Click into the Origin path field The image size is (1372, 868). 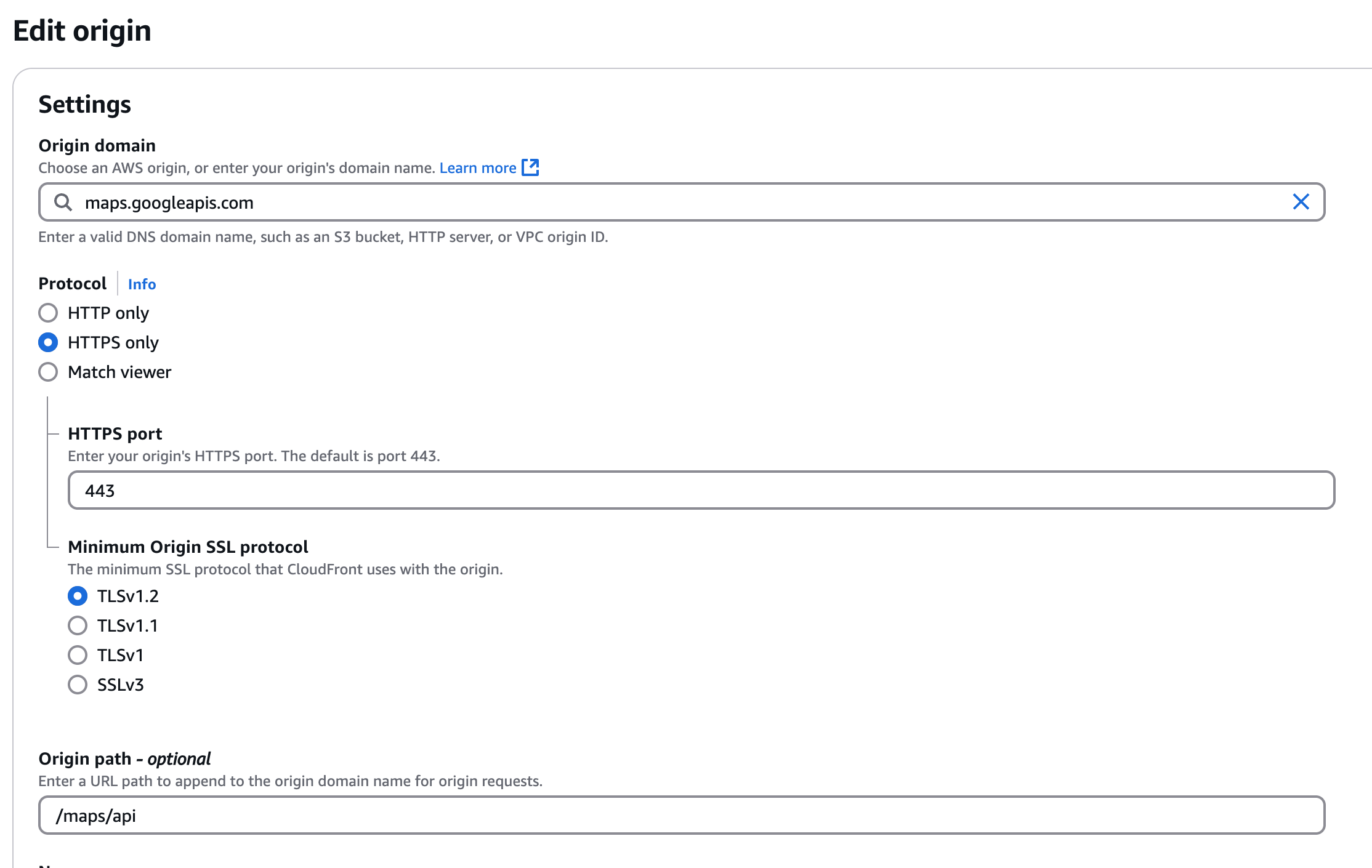tap(681, 815)
